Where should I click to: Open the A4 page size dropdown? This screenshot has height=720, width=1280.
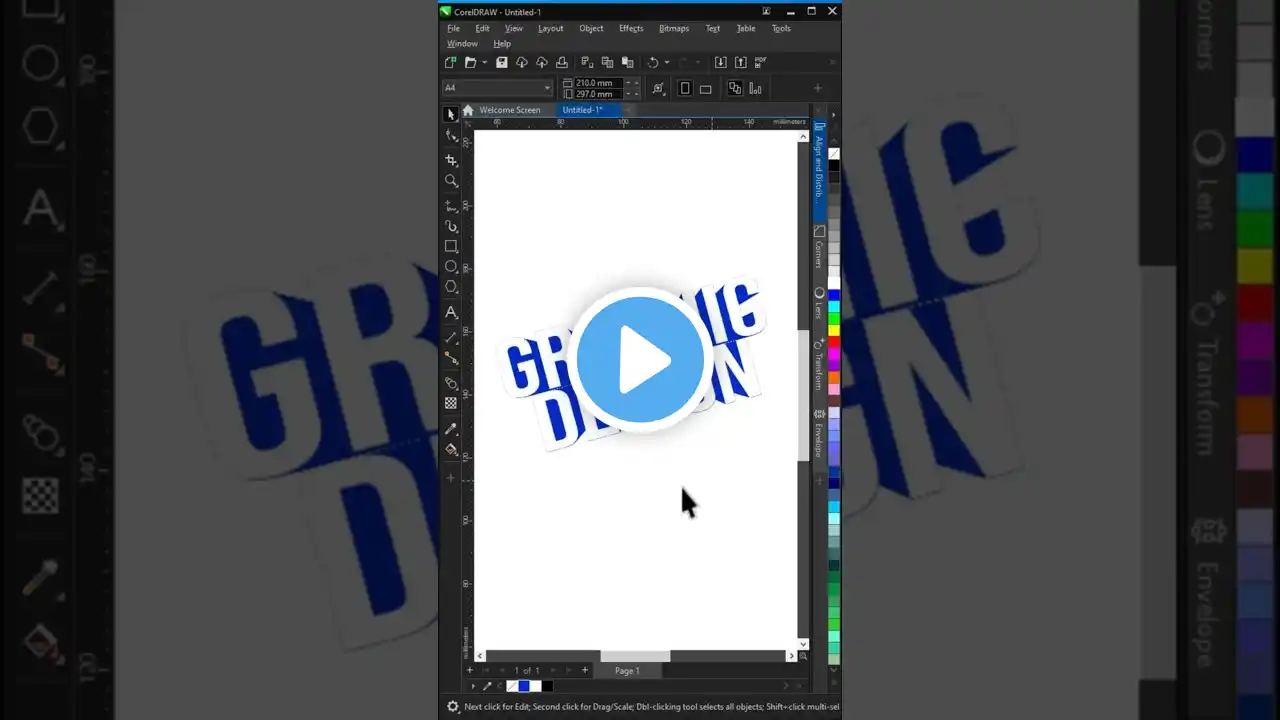click(547, 88)
